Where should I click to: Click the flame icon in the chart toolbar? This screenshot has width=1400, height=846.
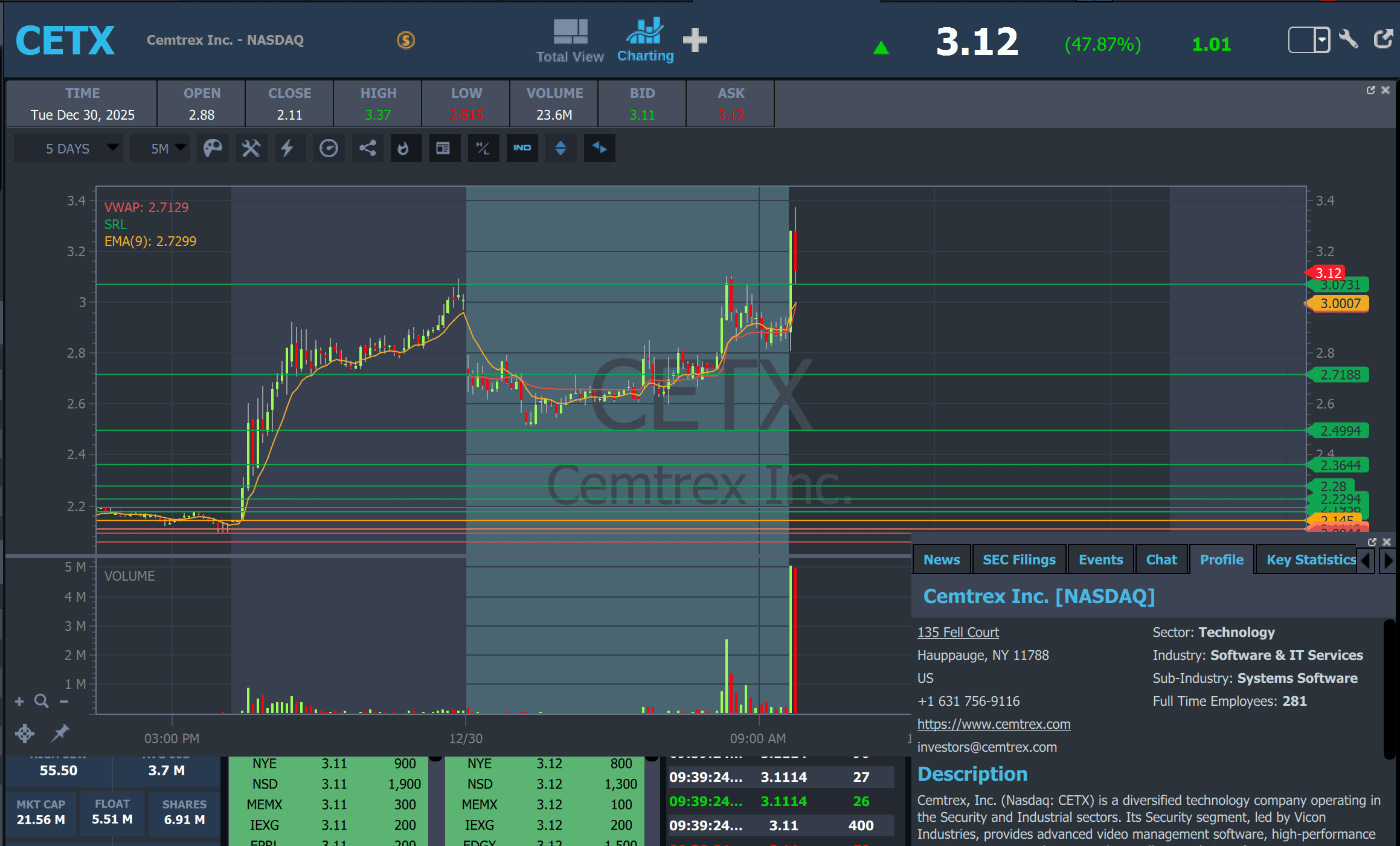(403, 148)
